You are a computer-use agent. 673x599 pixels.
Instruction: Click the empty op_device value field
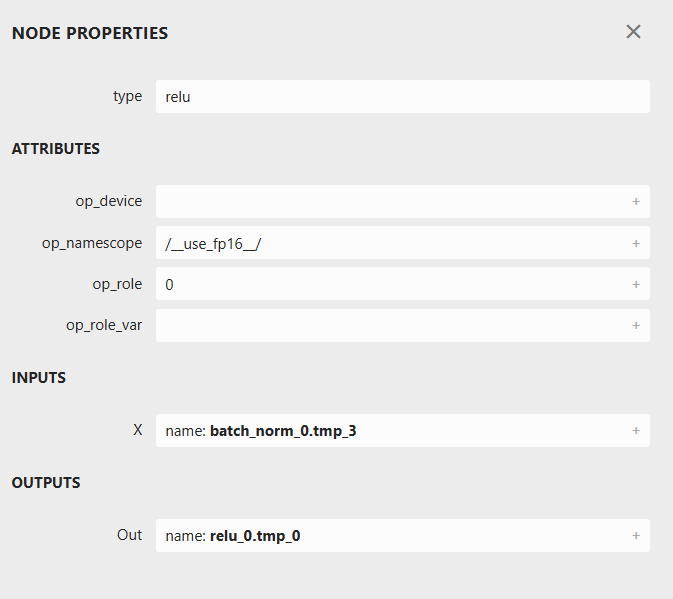click(390, 201)
